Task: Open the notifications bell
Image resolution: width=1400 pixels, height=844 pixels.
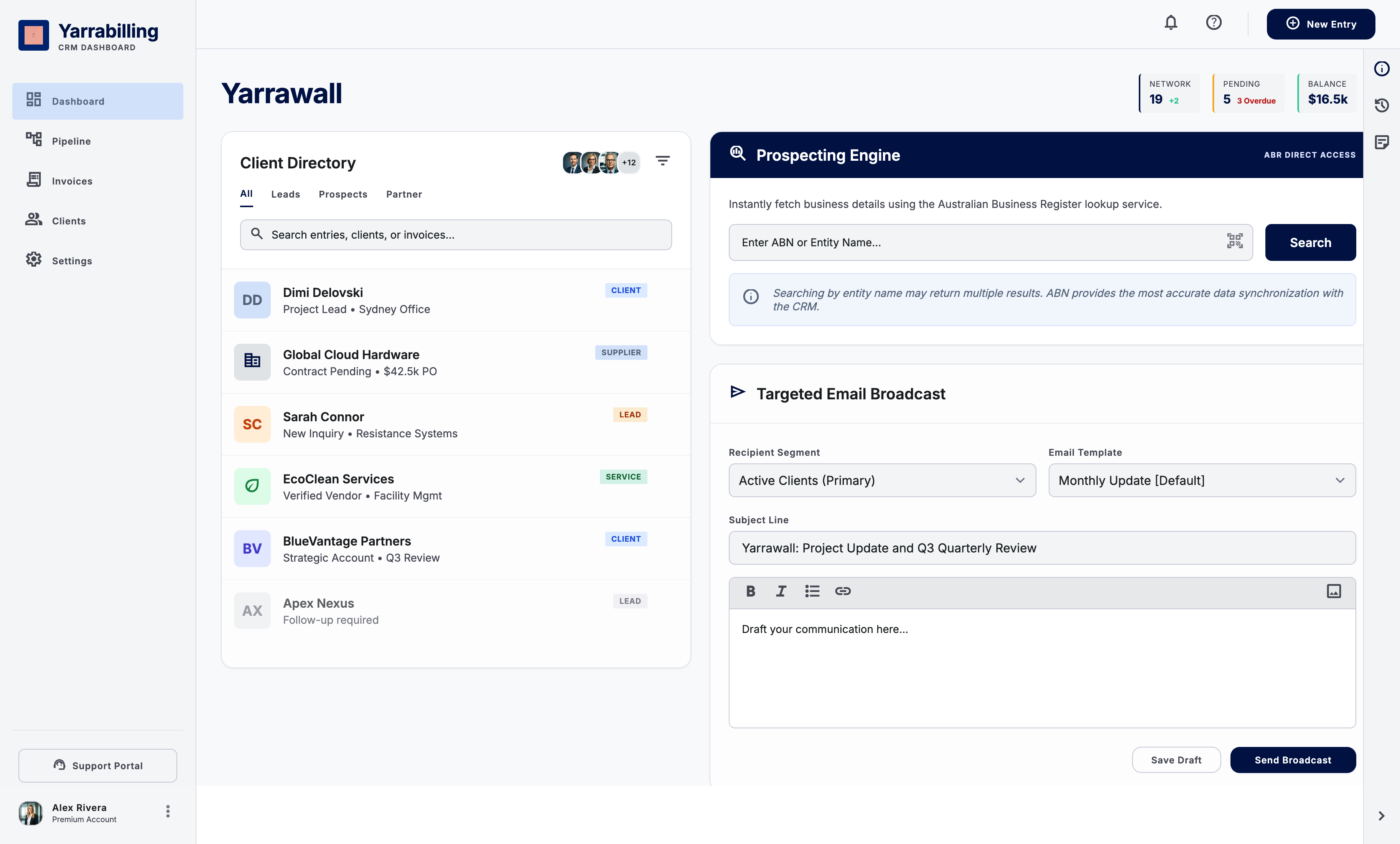Action: (1171, 23)
